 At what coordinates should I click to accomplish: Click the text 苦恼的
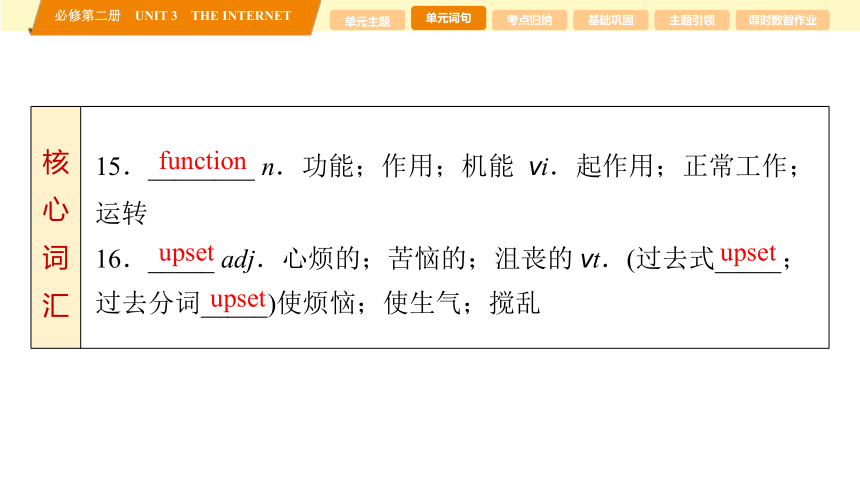point(427,258)
